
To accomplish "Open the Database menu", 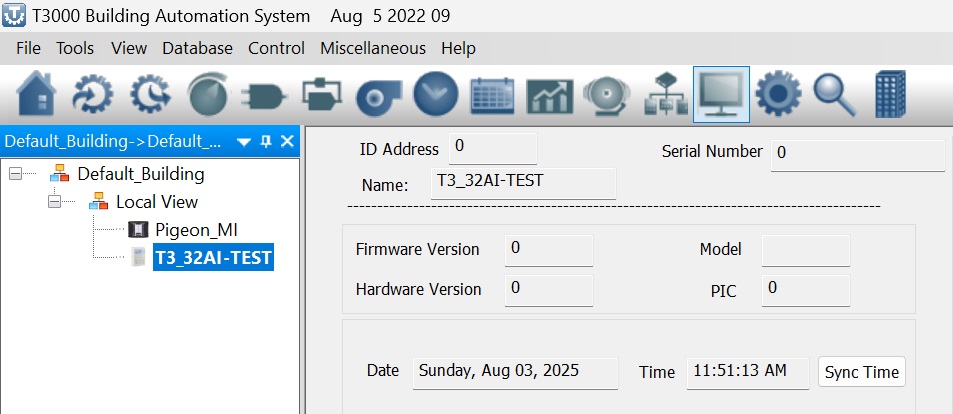I will click(198, 48).
